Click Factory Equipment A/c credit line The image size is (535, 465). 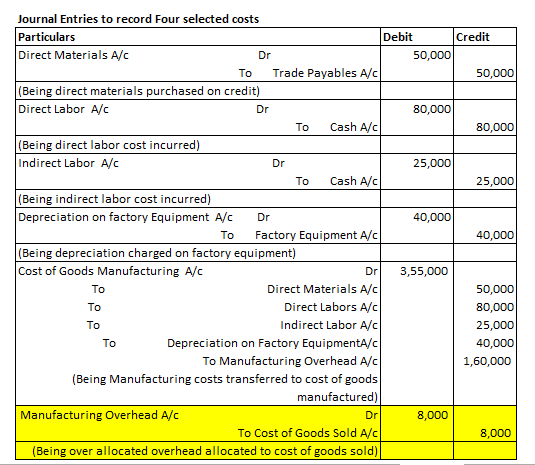pyautogui.click(x=316, y=235)
